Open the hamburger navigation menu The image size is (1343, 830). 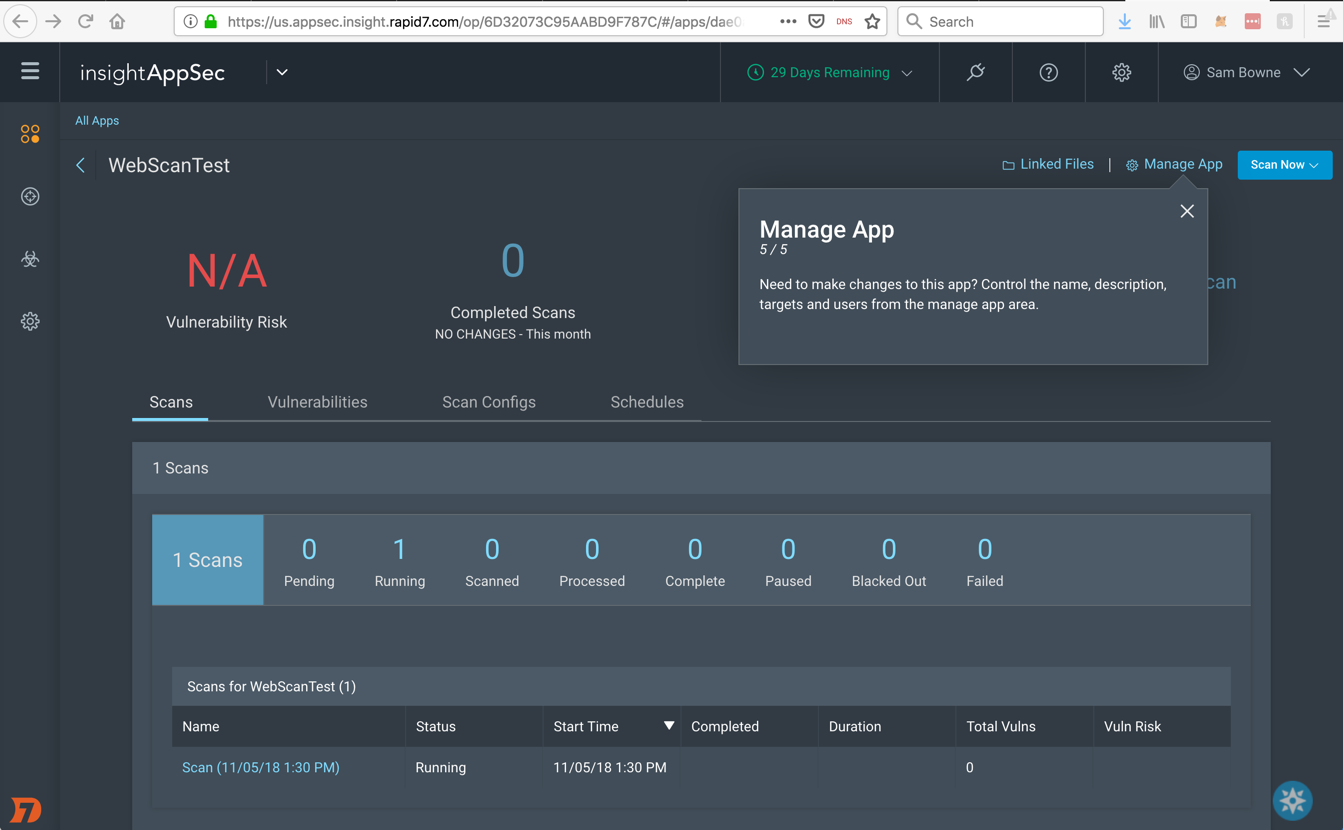[x=30, y=71]
